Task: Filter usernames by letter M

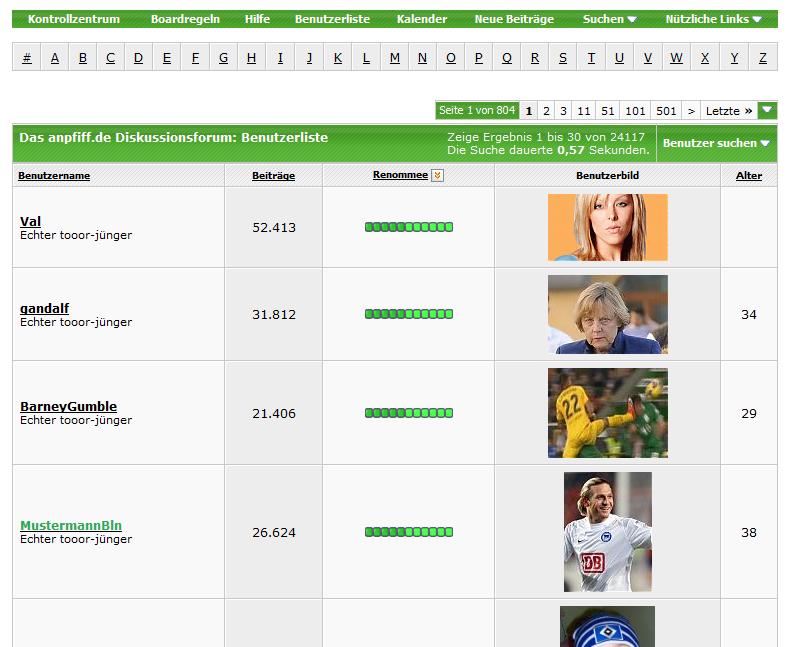Action: [394, 58]
